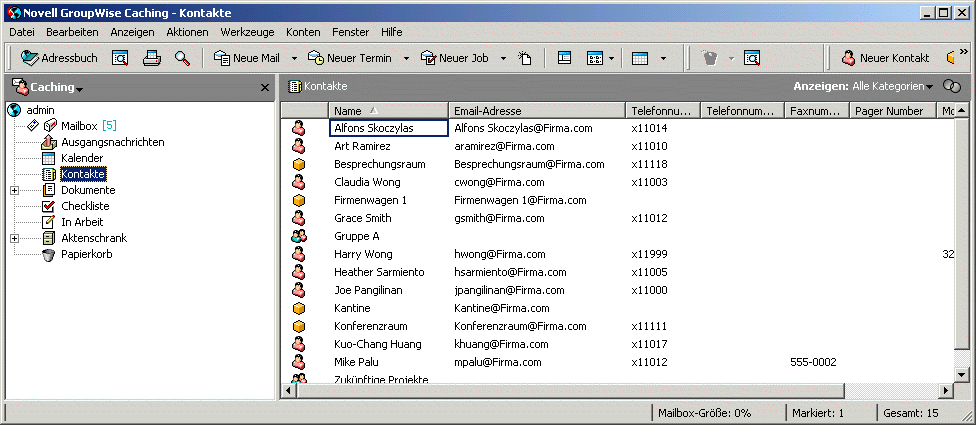Open the Ausgangsnachrichten folder
Screen dimensions: 976x425
click(x=113, y=142)
